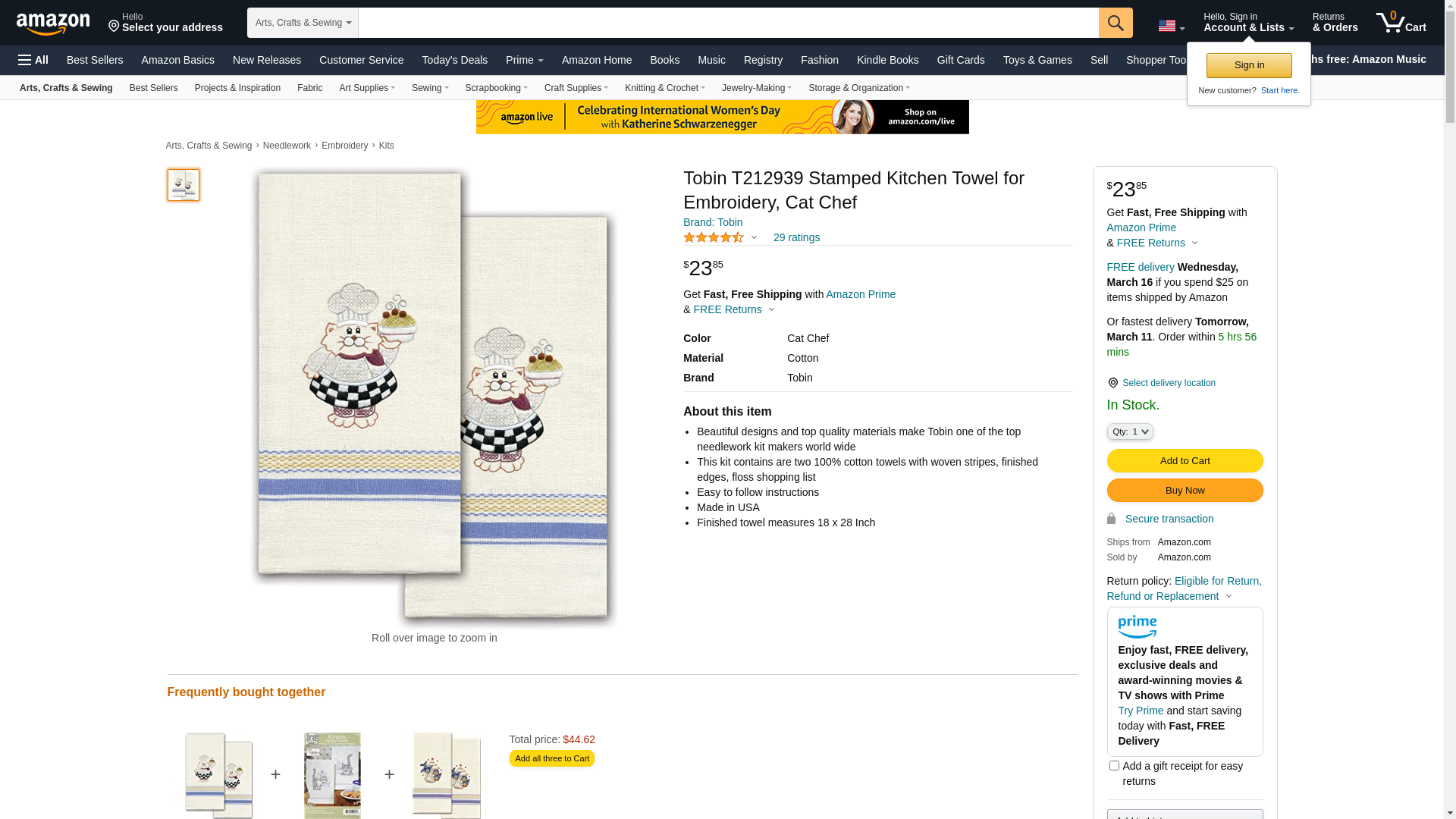
Task: Open the Qty quantity dropdown
Action: (x=1130, y=431)
